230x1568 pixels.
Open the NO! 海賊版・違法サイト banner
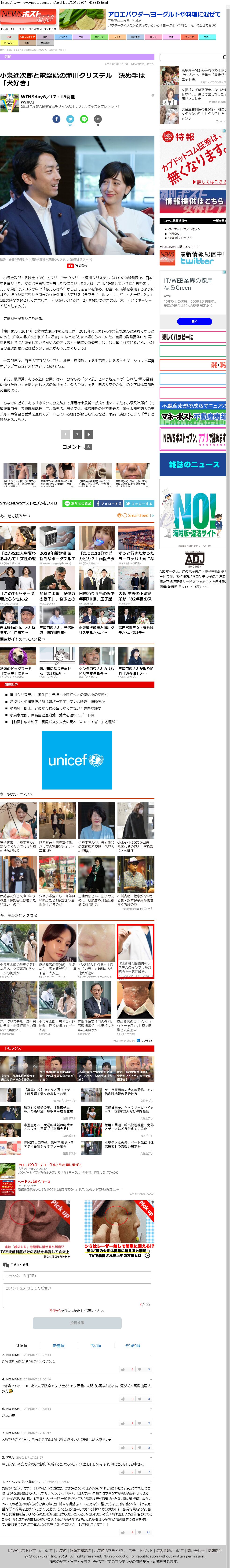193,514
